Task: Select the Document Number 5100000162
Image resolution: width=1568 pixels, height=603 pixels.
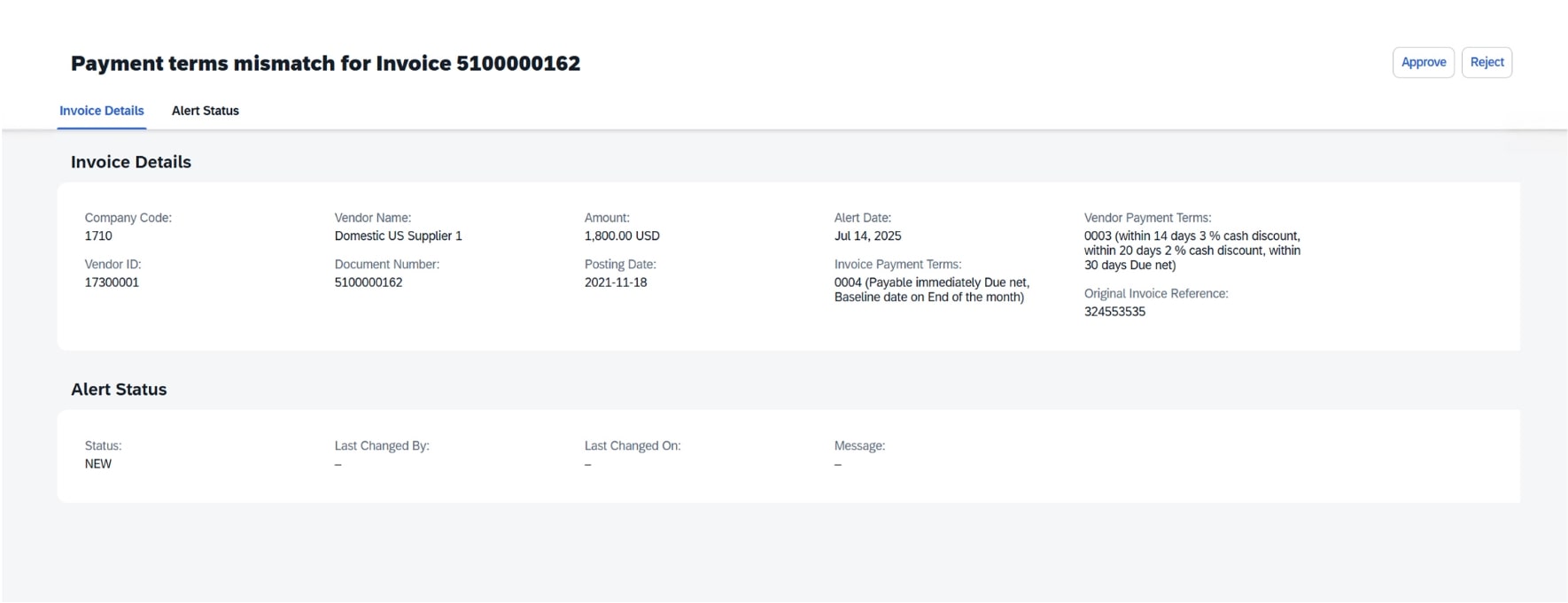Action: coord(369,282)
